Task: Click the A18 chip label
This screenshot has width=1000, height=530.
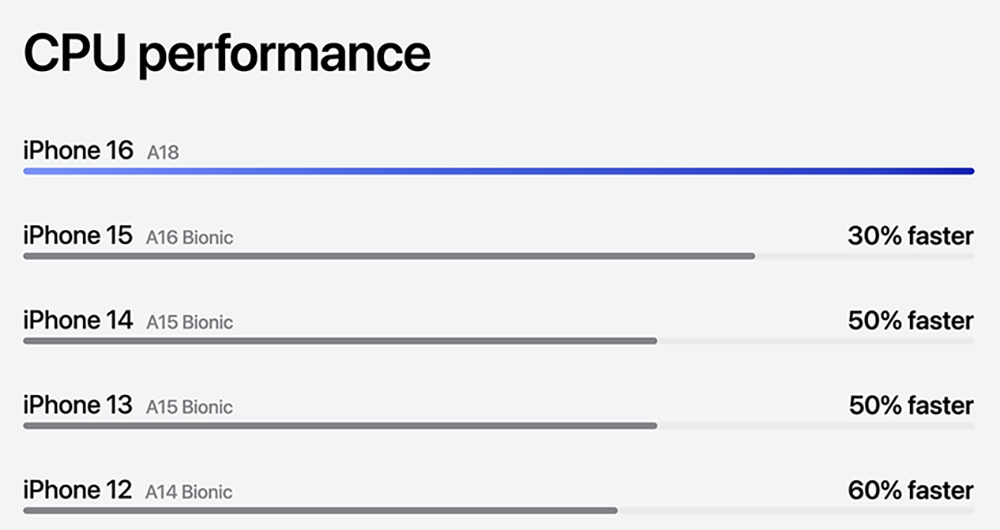Action: click(x=163, y=153)
